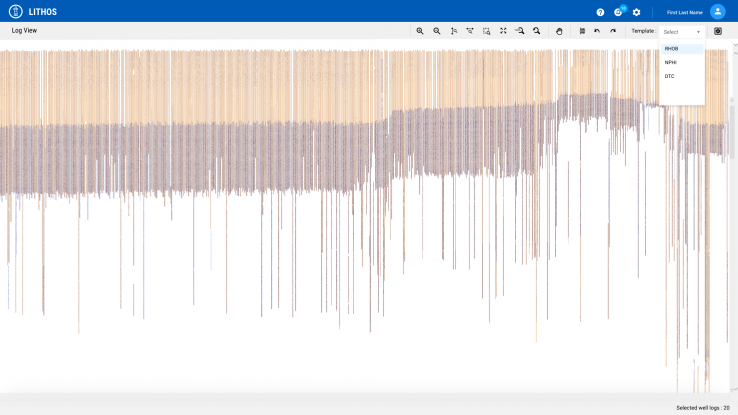Undo the last action
Viewport: 738px width, 415px height.
597,31
